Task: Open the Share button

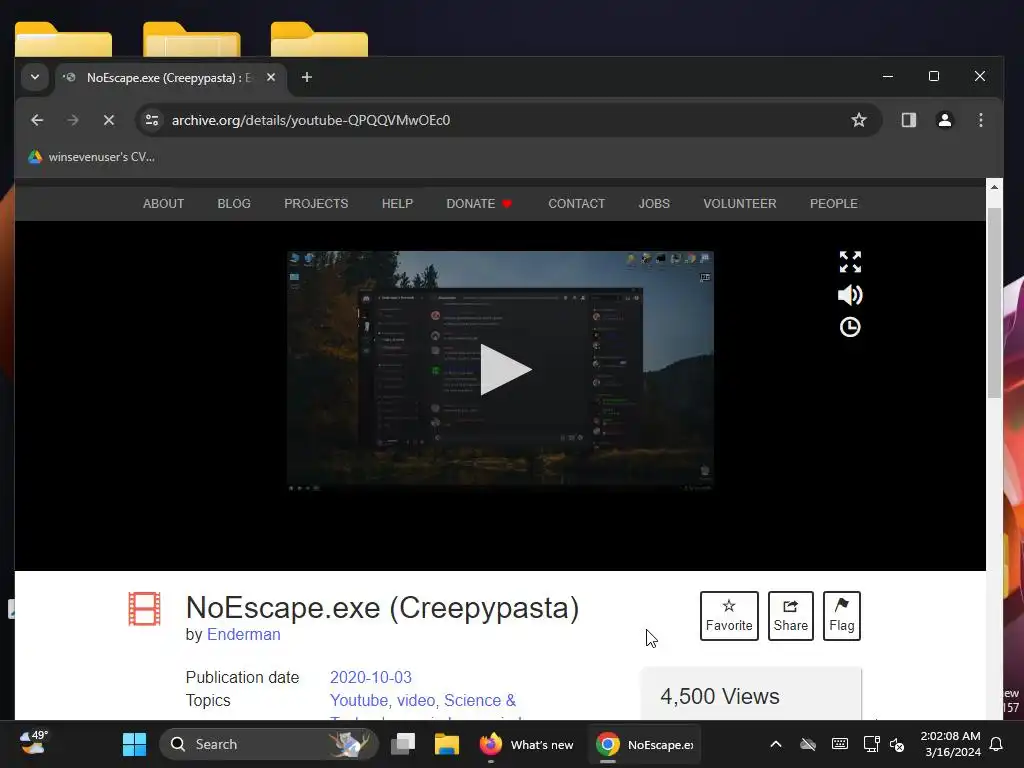Action: [x=790, y=616]
